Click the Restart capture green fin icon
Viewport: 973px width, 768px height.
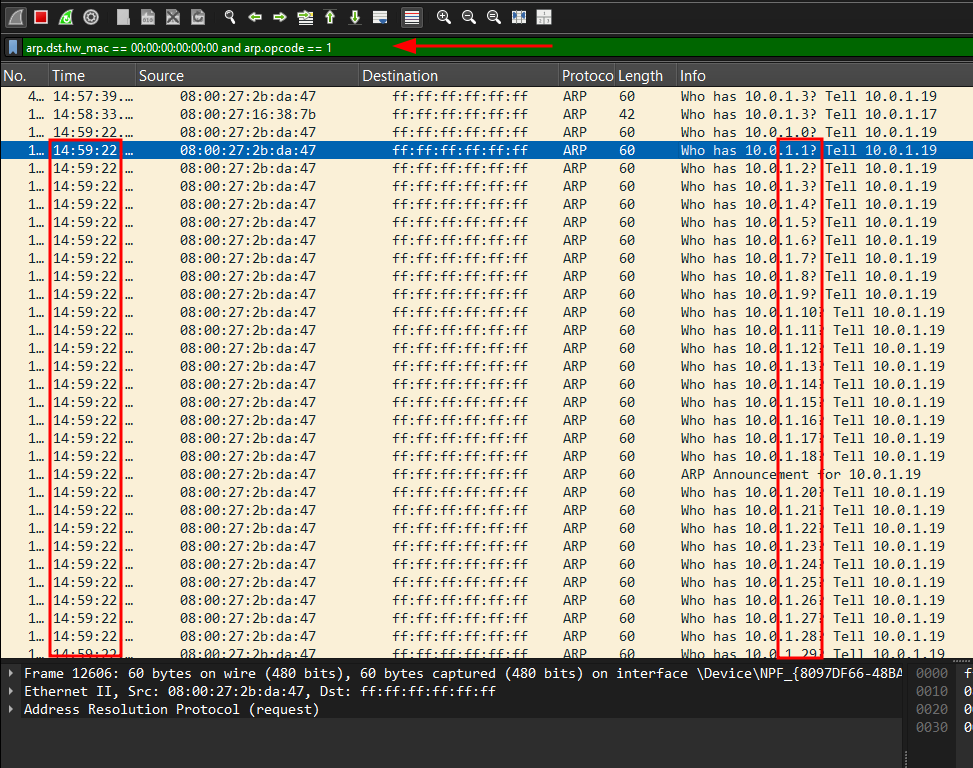click(x=66, y=17)
